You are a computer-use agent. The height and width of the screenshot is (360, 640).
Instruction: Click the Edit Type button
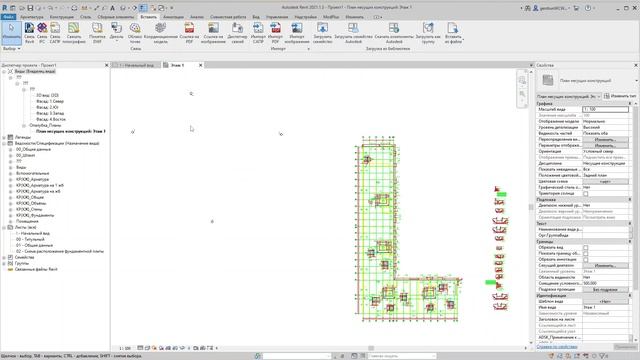[x=620, y=96]
